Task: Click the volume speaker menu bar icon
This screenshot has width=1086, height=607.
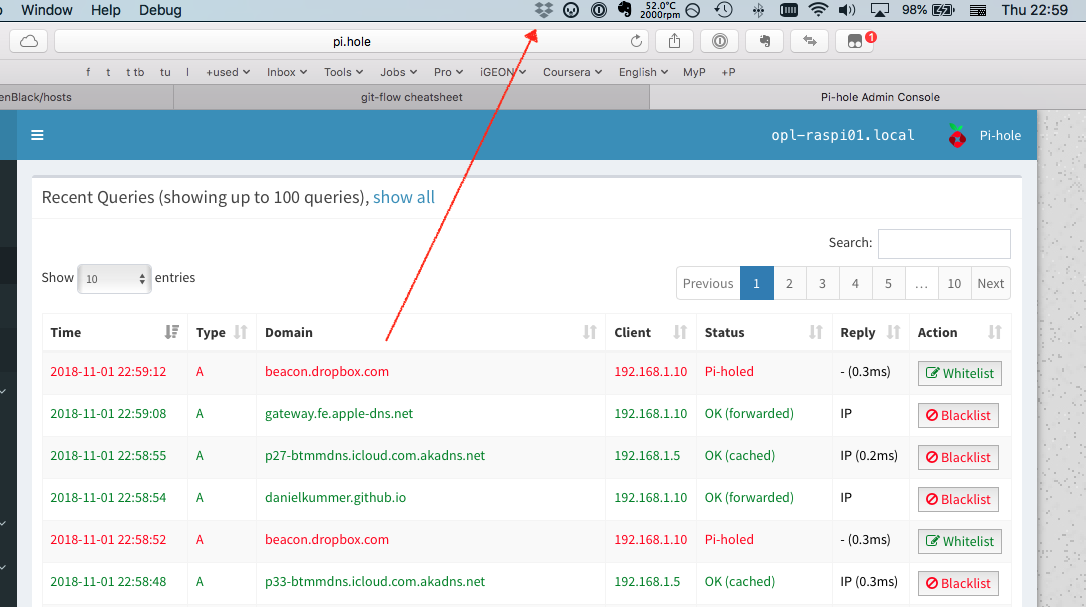Action: 846,10
